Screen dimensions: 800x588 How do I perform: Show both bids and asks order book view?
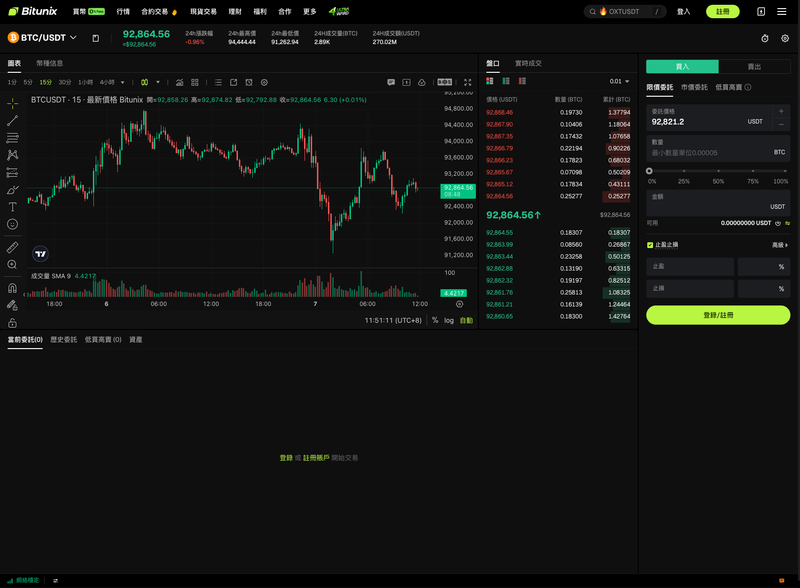tap(490, 81)
